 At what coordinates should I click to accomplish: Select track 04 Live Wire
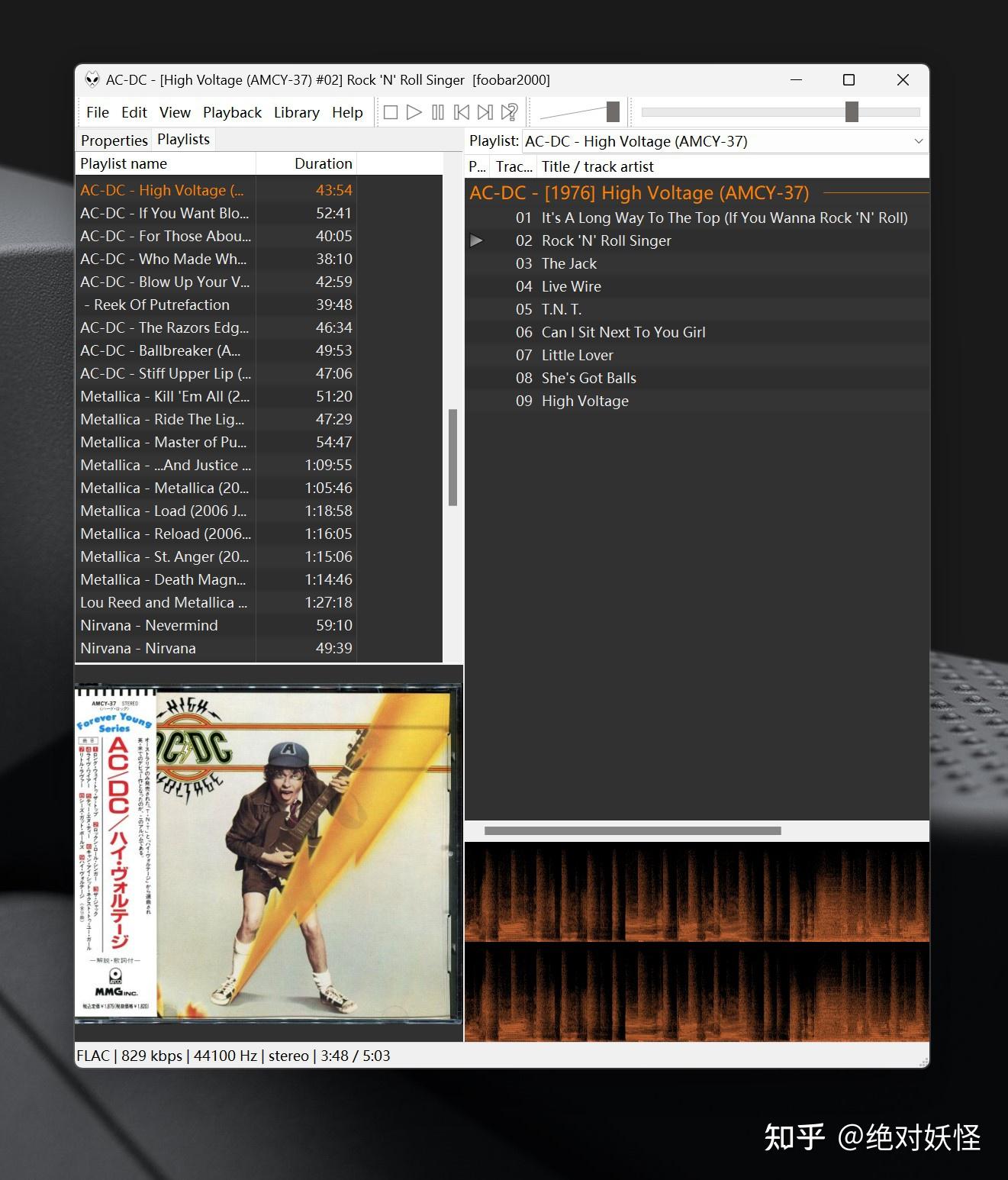tap(697, 286)
